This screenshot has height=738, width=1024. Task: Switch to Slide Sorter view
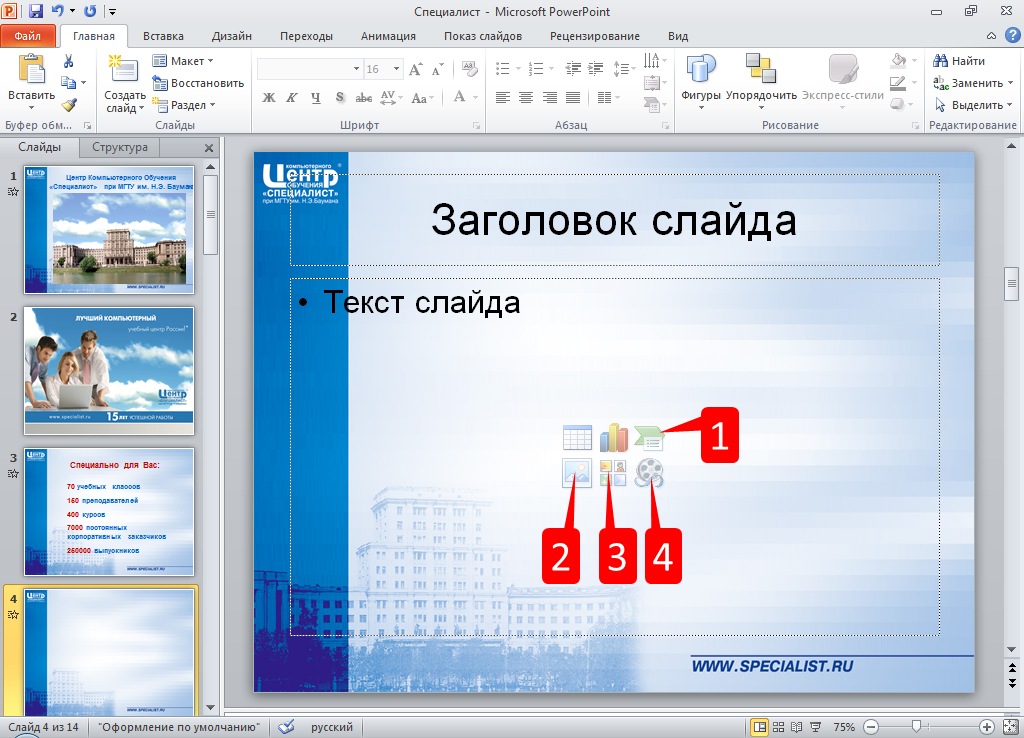pyautogui.click(x=777, y=727)
